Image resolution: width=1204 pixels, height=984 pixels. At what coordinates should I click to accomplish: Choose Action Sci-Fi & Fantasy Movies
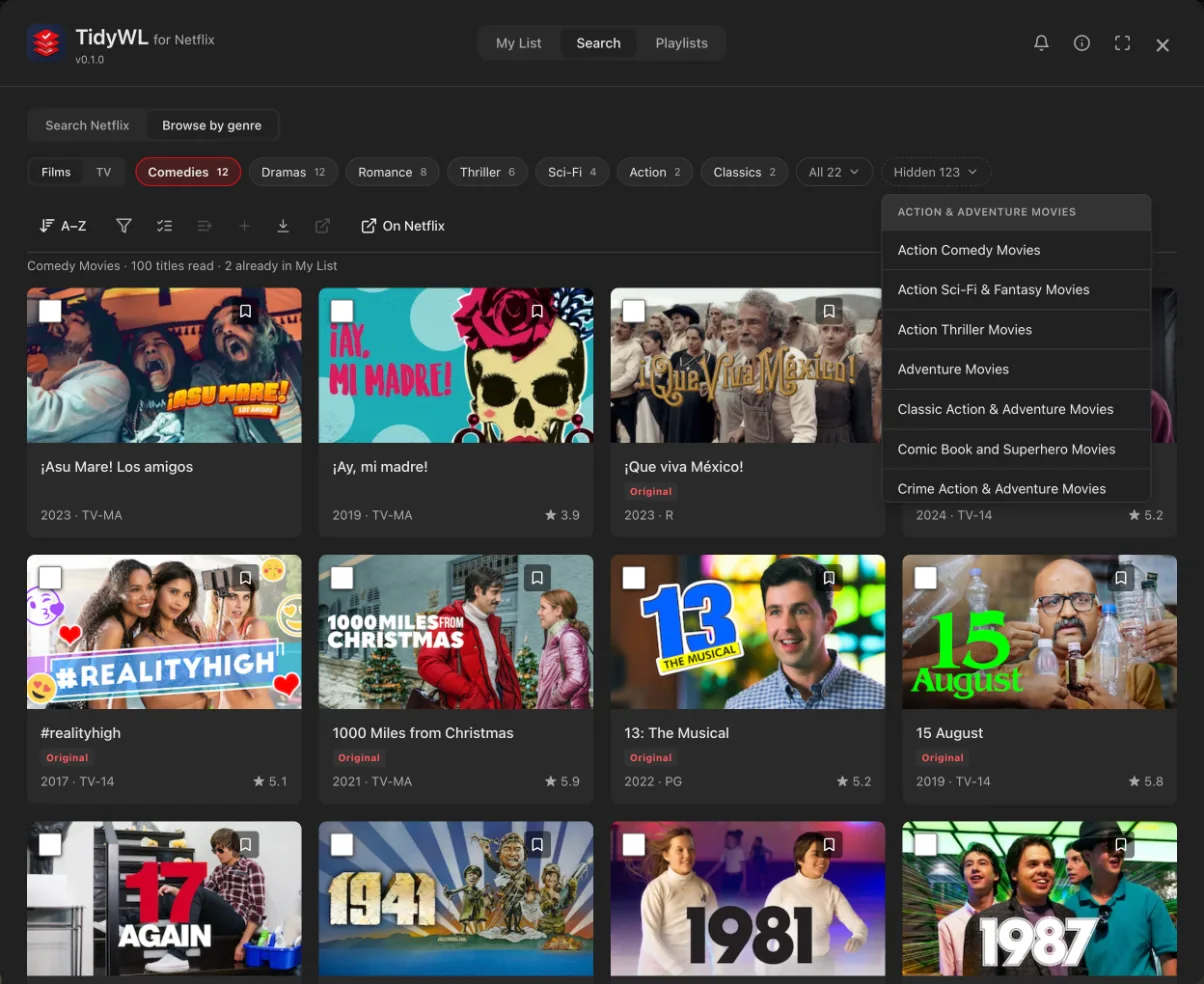coord(1016,290)
